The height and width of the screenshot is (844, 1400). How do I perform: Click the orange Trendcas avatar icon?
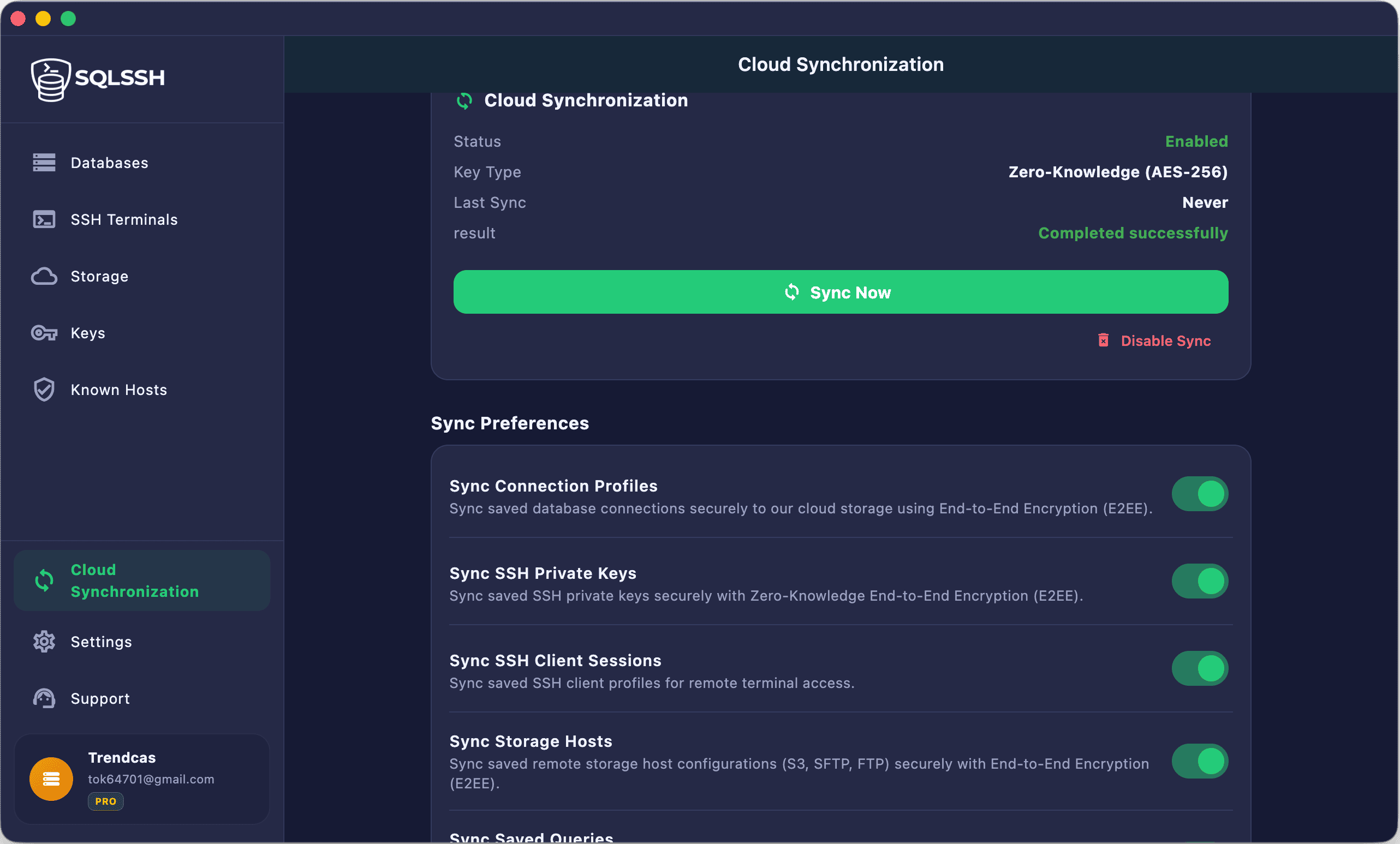point(51,779)
